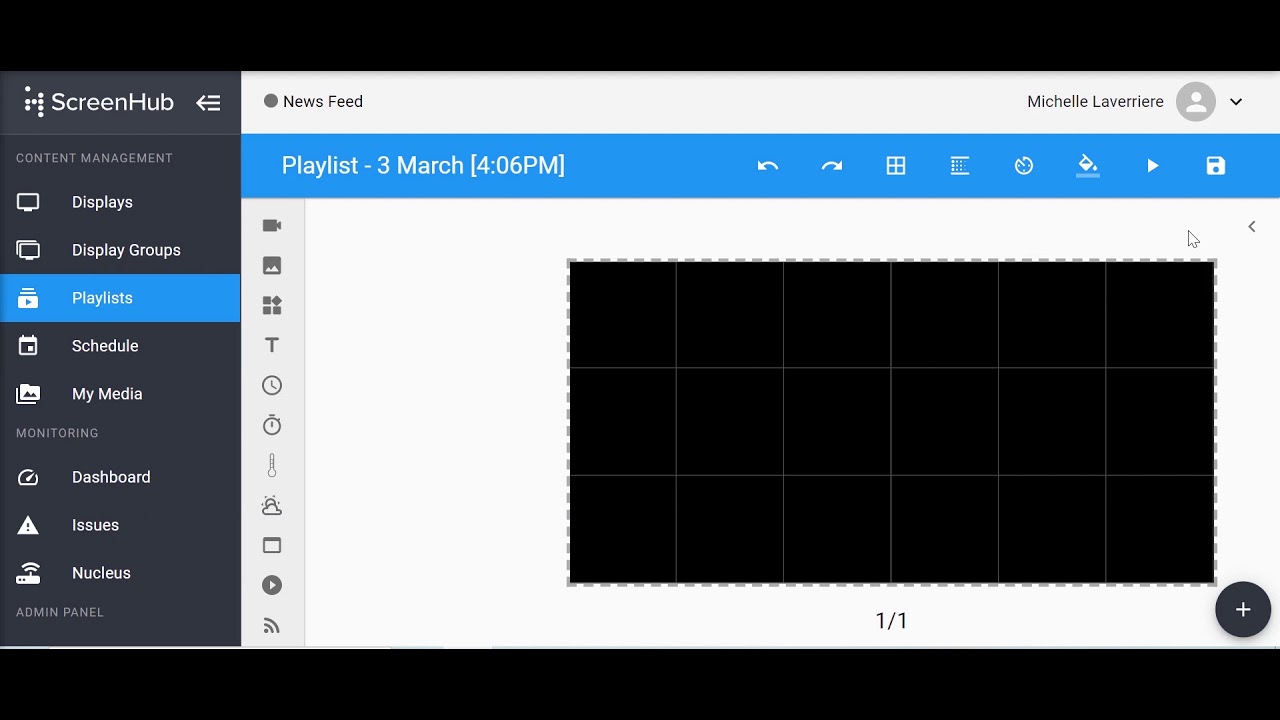The width and height of the screenshot is (1280, 720).
Task: Add a web page element
Action: pyautogui.click(x=272, y=545)
